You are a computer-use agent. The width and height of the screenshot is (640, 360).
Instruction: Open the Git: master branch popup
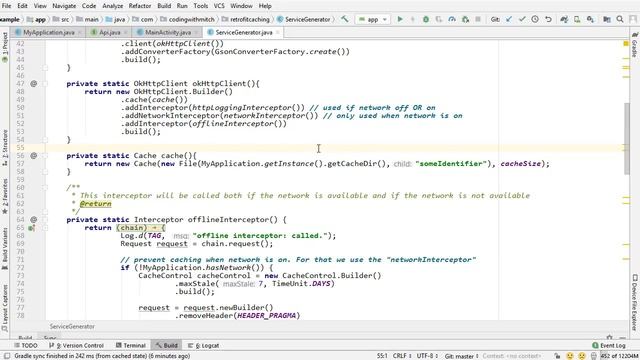461,356
